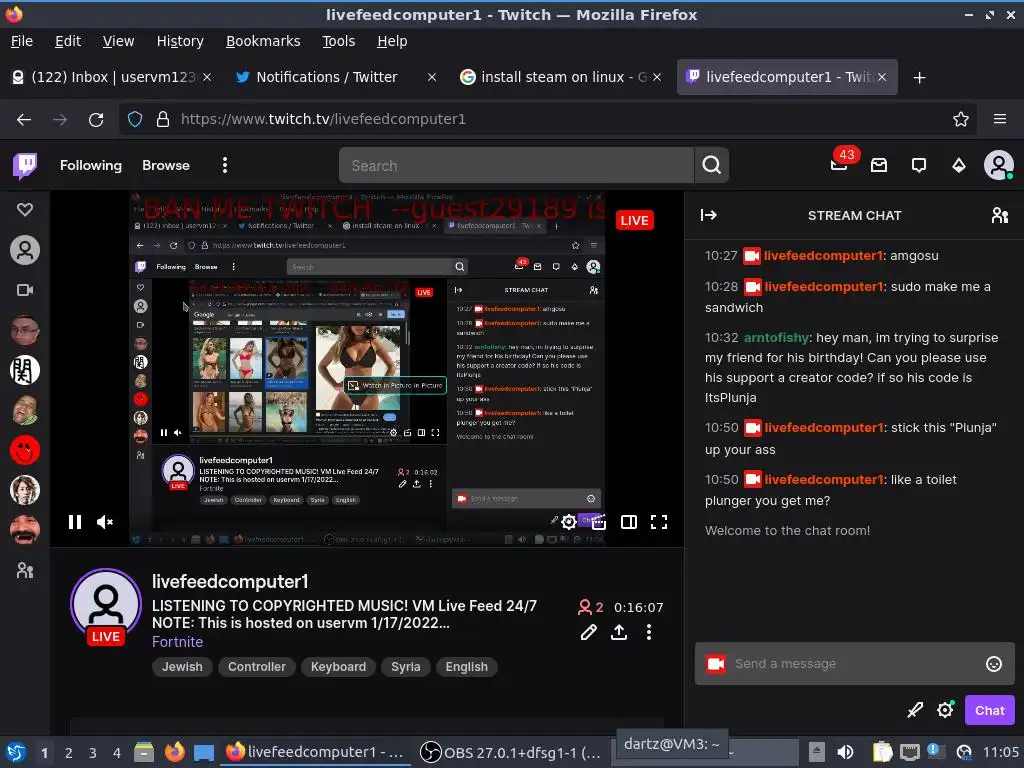
Task: Collapse the stream chat panel
Action: coord(709,215)
